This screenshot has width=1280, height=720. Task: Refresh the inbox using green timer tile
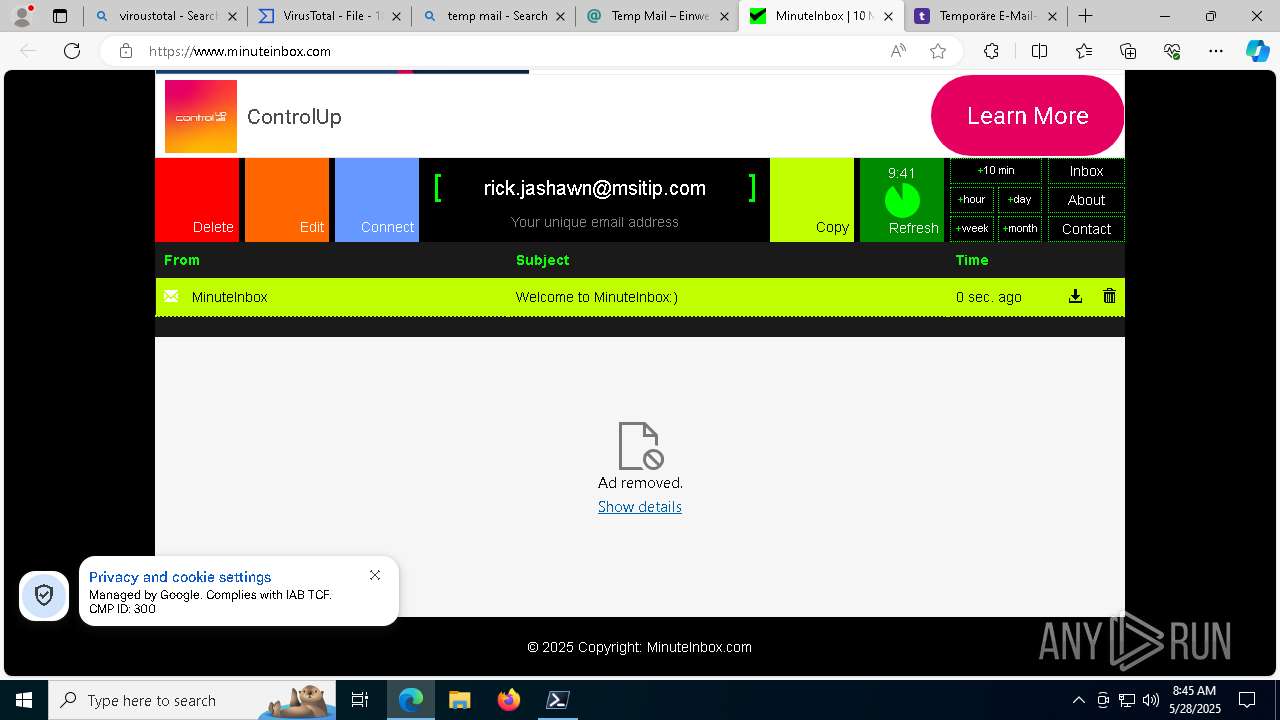click(x=902, y=199)
